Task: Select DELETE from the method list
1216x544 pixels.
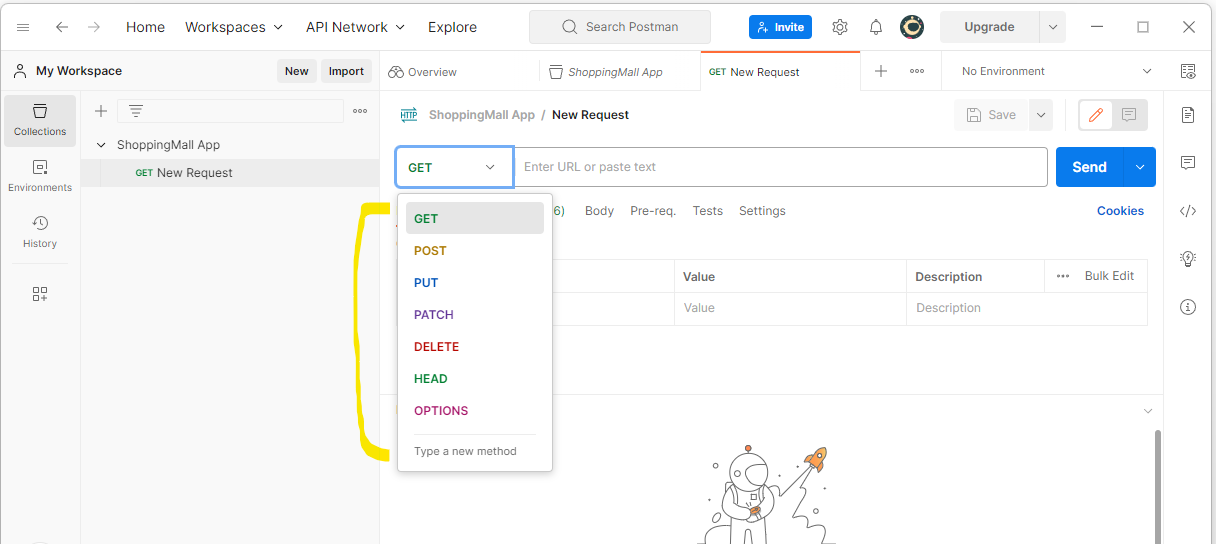Action: 475,346
